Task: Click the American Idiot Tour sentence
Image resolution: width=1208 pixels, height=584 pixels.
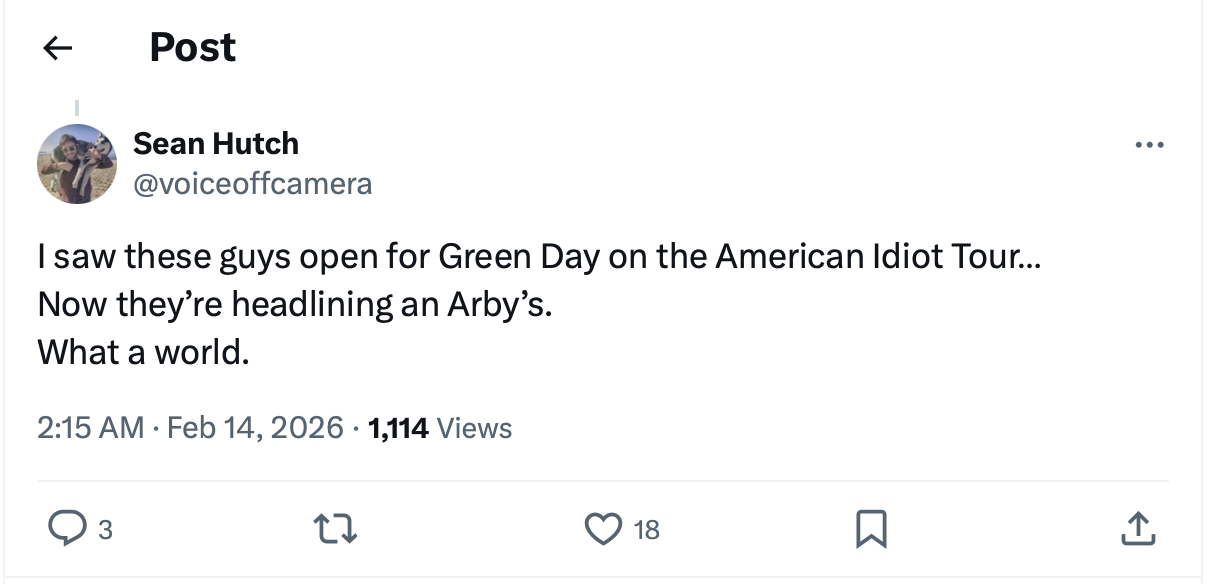Action: coord(538,257)
